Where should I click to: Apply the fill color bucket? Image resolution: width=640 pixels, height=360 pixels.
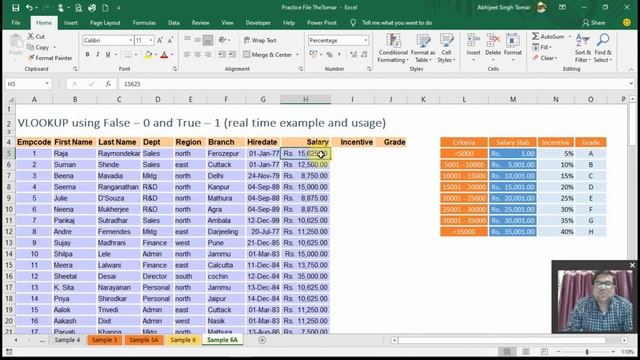tap(148, 55)
